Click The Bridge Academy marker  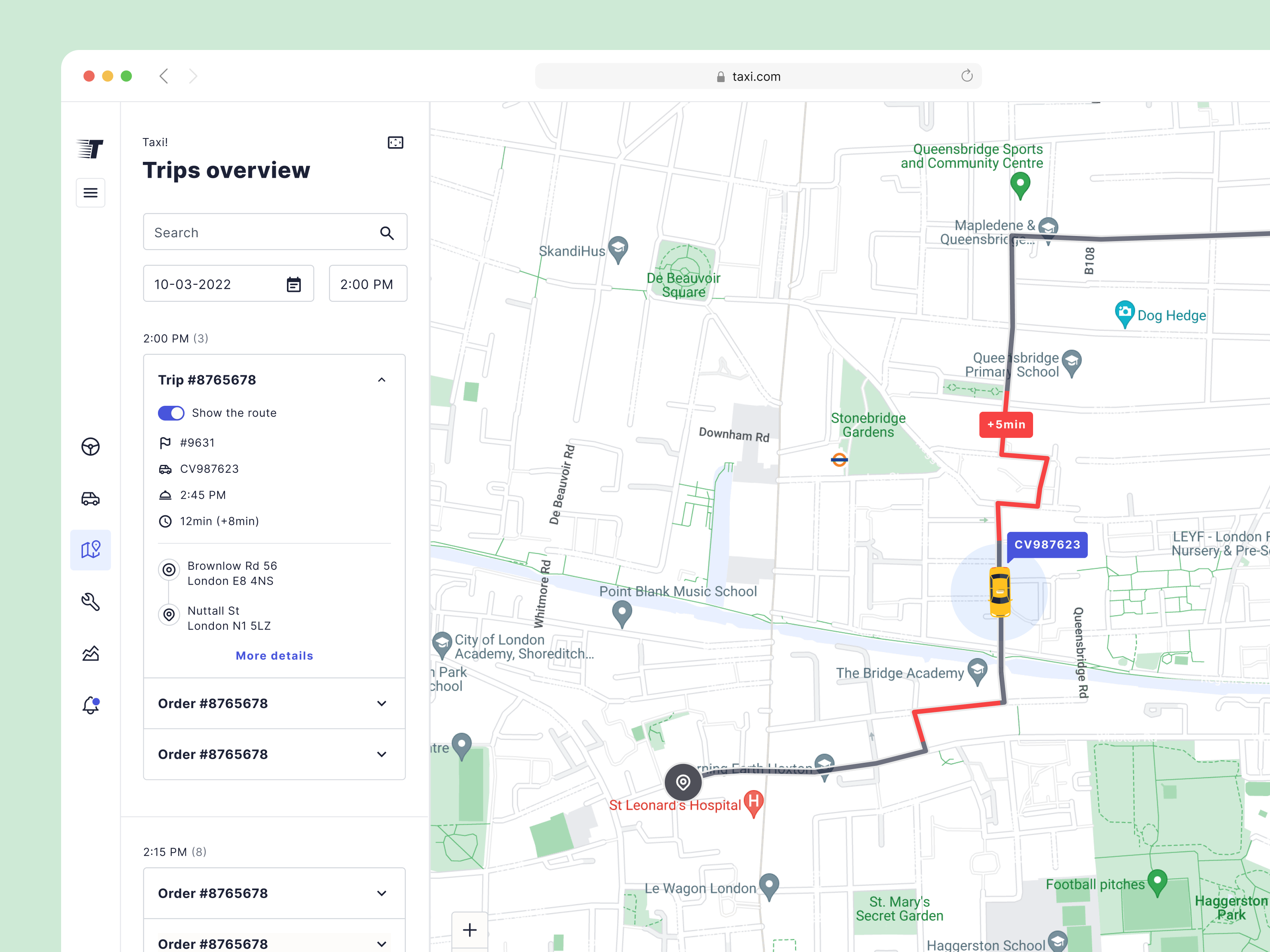[977, 672]
